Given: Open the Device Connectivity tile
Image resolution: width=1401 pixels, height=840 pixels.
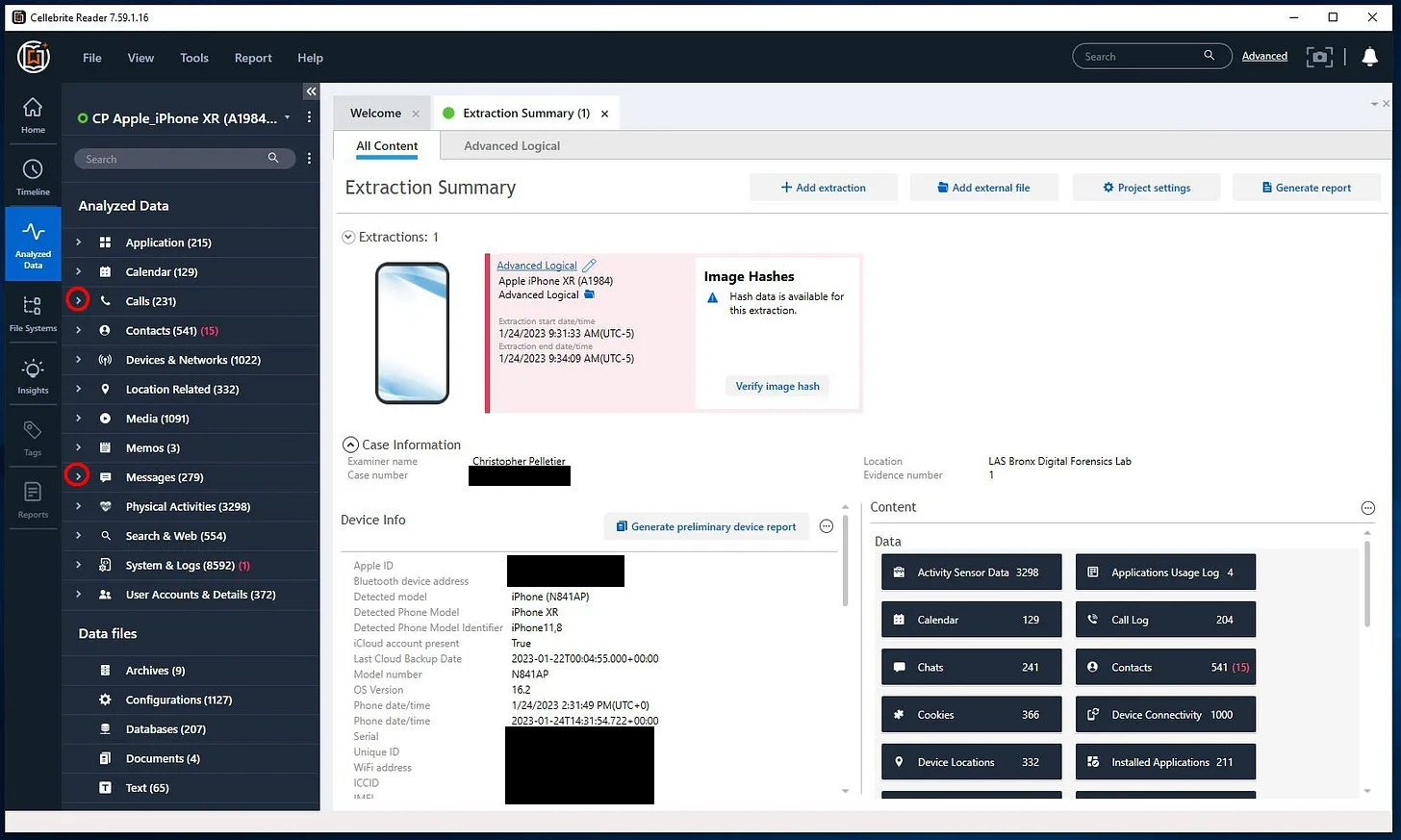Looking at the screenshot, I should (1165, 715).
